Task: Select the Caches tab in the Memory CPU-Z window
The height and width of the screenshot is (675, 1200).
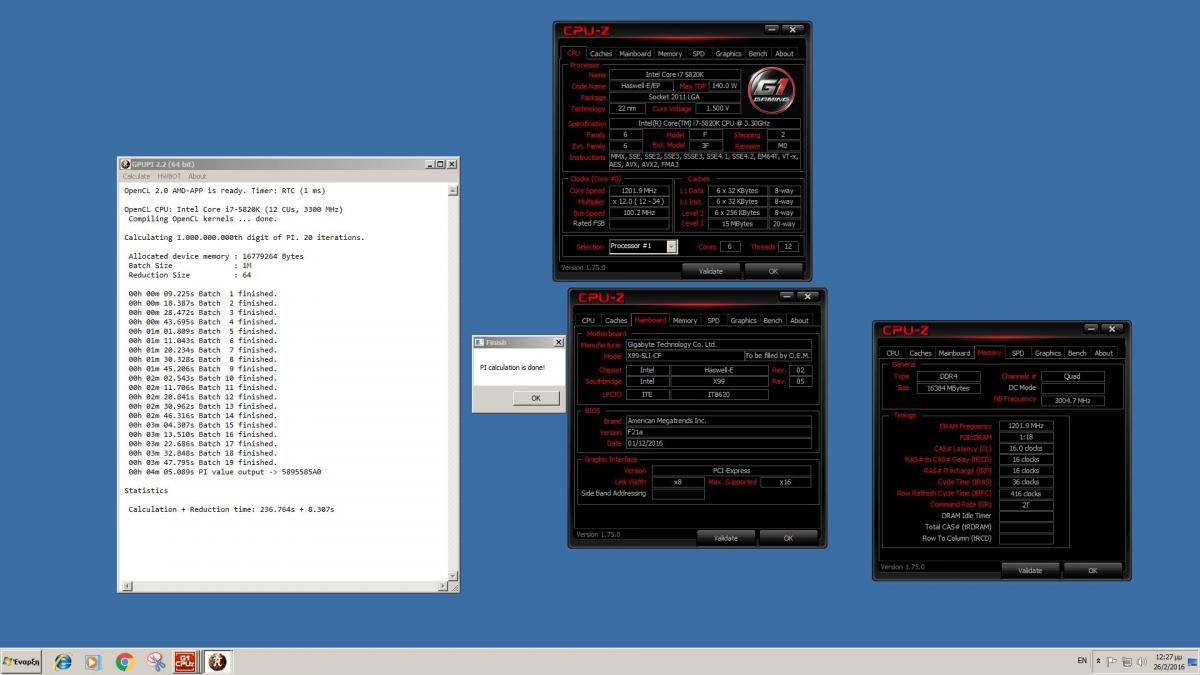Action: pyautogui.click(x=920, y=353)
